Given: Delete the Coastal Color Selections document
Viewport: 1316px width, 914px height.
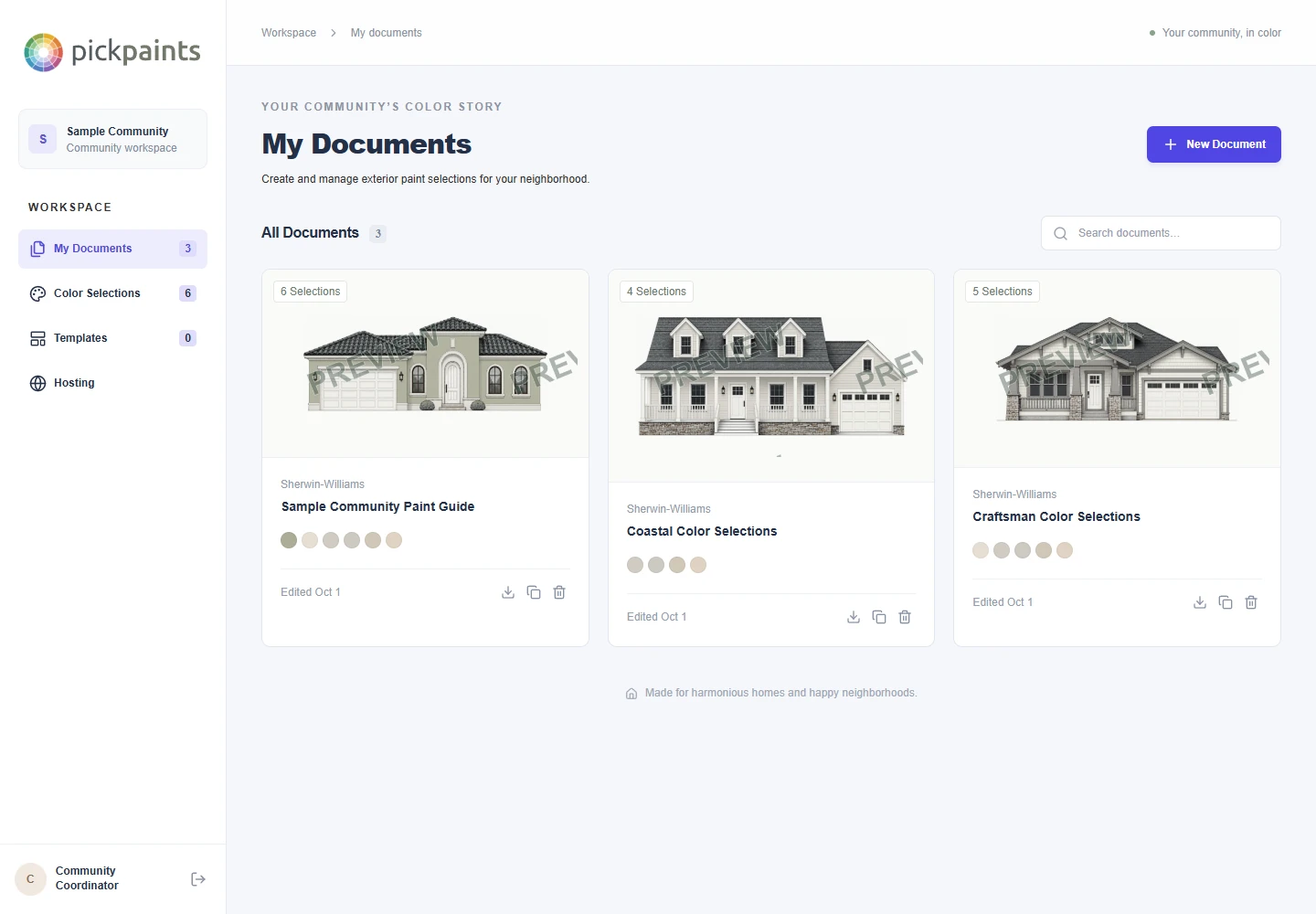Looking at the screenshot, I should 905,617.
